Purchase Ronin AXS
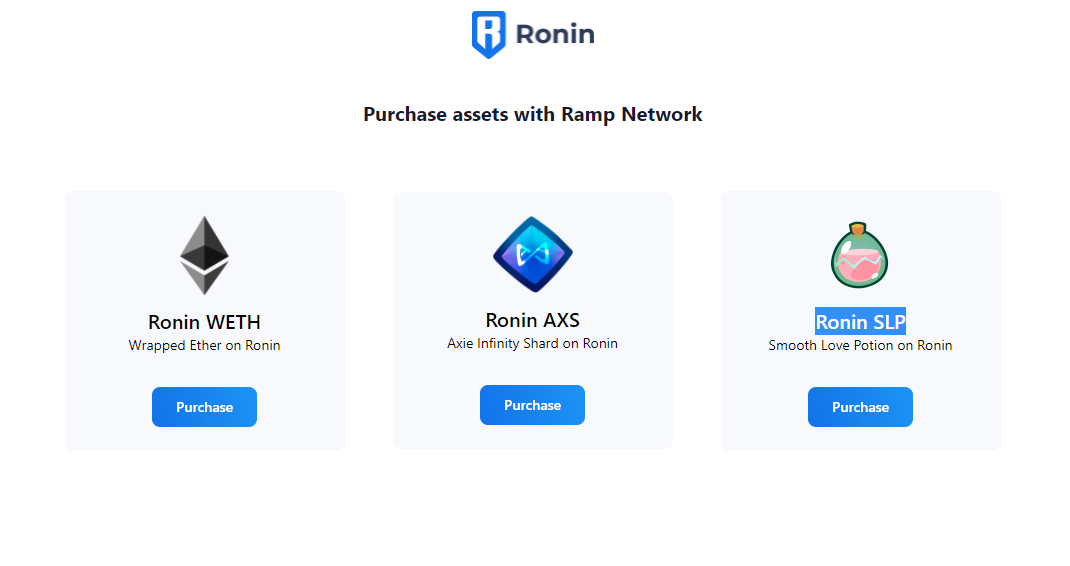 [532, 405]
